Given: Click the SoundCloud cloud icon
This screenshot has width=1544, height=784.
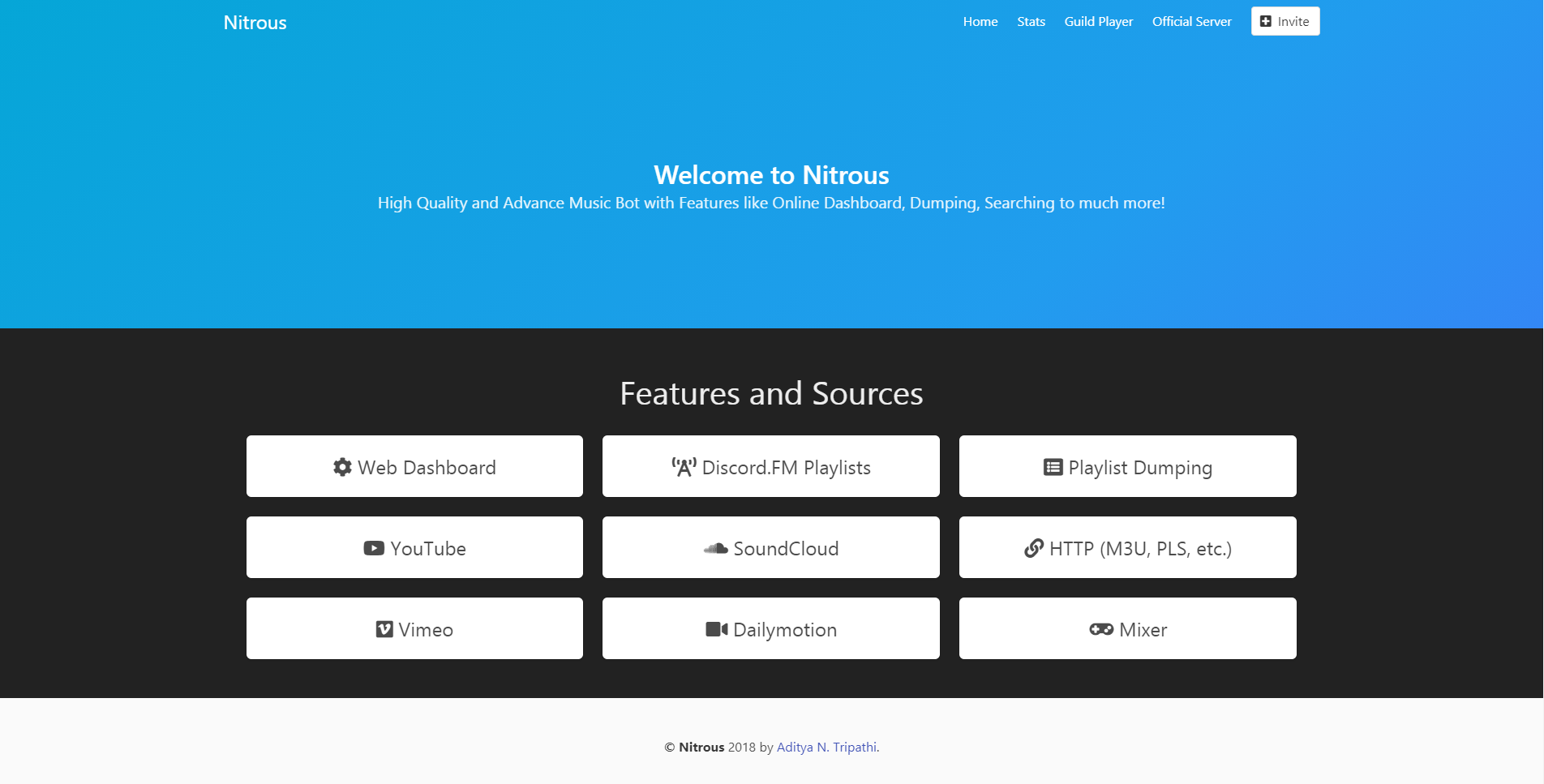Looking at the screenshot, I should point(715,548).
